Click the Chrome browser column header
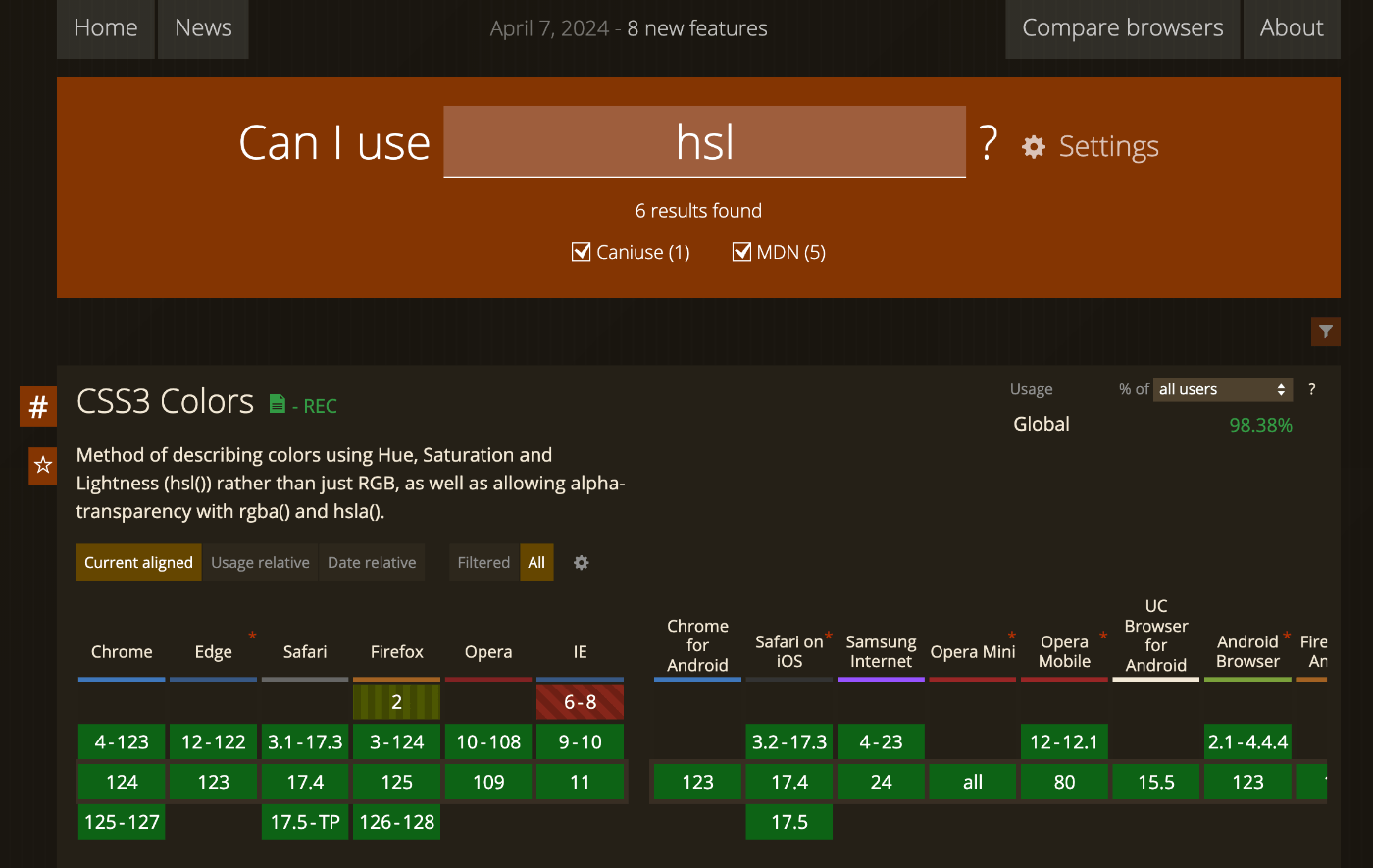1373x868 pixels. coord(122,652)
